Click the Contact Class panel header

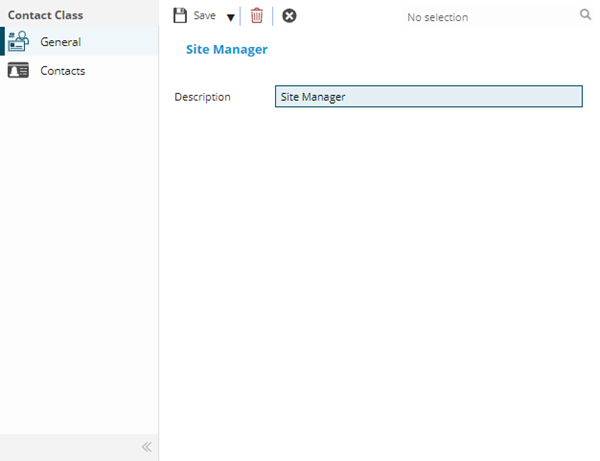coord(46,16)
